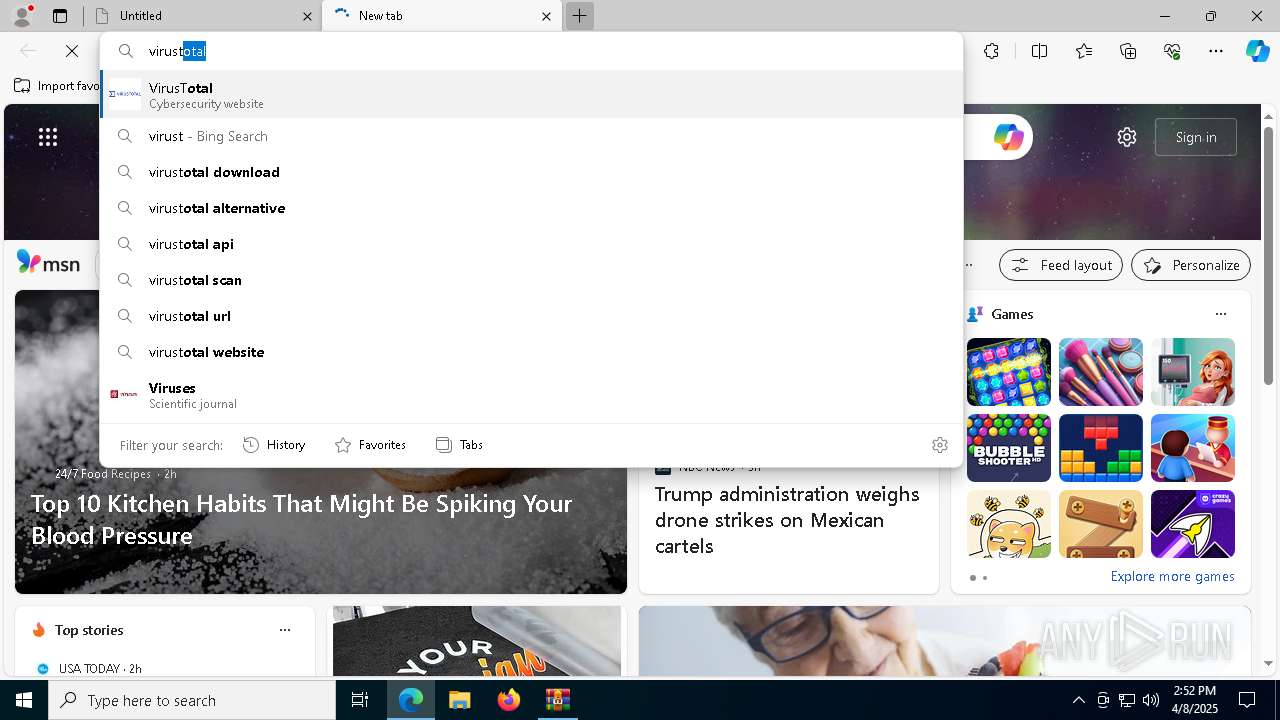The image size is (1280, 720).
Task: Select the 'virust - Bing Search' suggestion
Action: [x=531, y=136]
